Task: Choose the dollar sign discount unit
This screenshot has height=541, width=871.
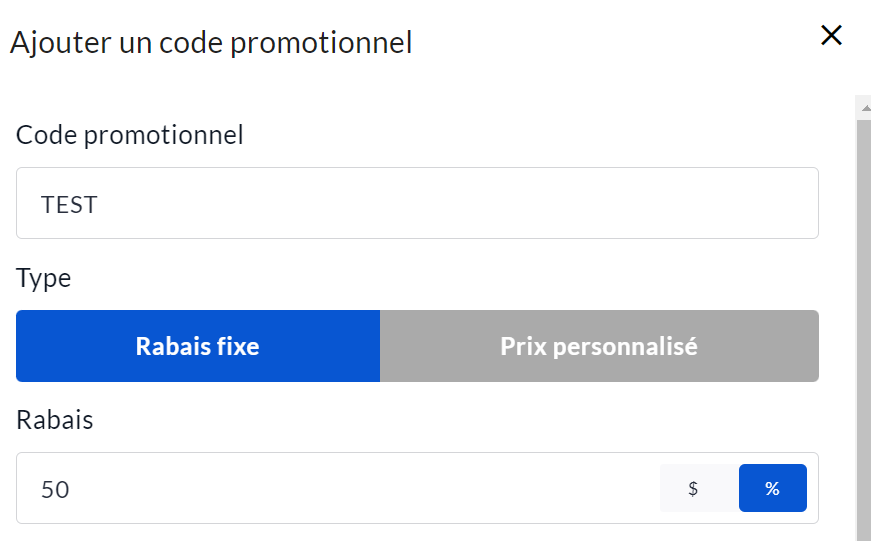Action: click(693, 488)
